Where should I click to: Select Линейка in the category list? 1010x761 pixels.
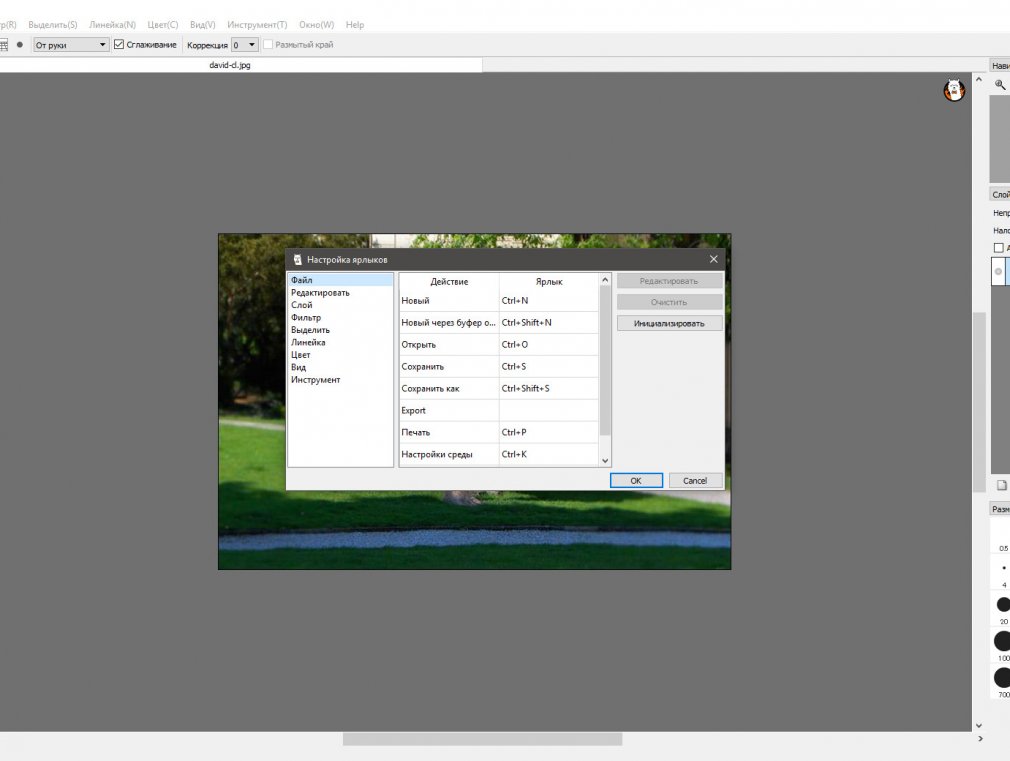[x=340, y=342]
